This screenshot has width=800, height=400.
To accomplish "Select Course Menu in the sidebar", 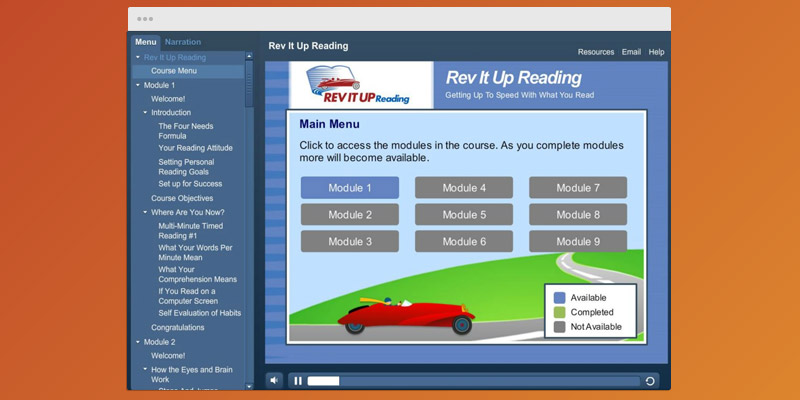I will (x=188, y=71).
